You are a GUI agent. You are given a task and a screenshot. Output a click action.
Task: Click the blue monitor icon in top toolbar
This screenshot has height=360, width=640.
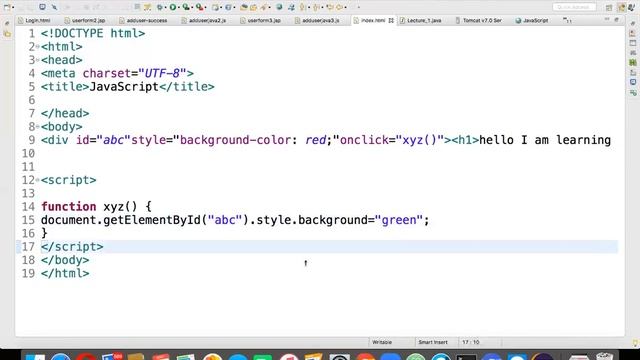click(42, 7)
